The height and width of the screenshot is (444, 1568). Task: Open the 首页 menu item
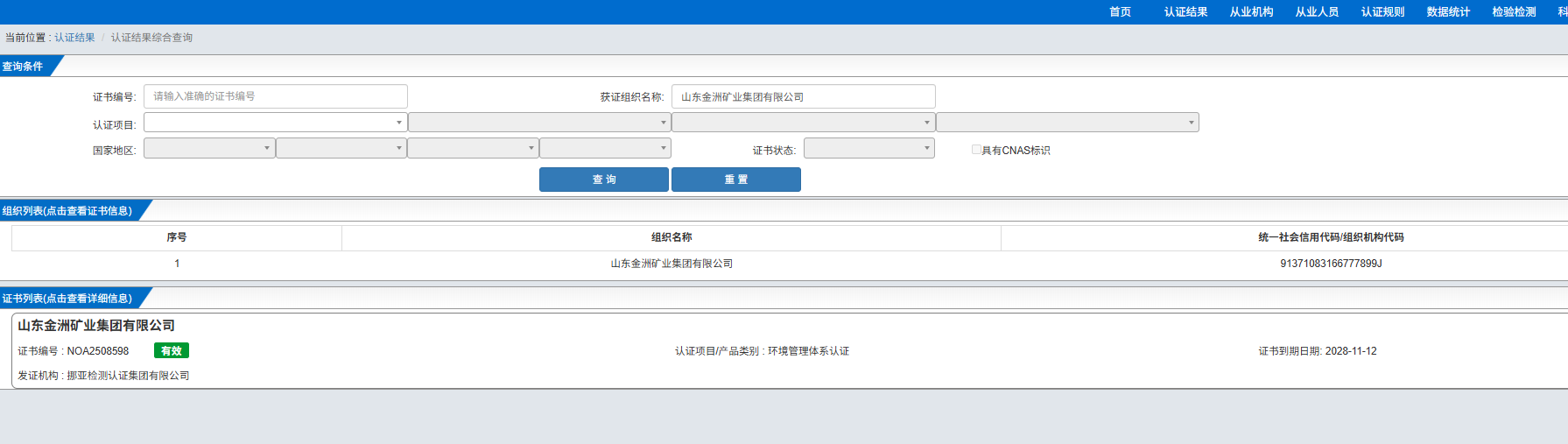click(x=1120, y=11)
